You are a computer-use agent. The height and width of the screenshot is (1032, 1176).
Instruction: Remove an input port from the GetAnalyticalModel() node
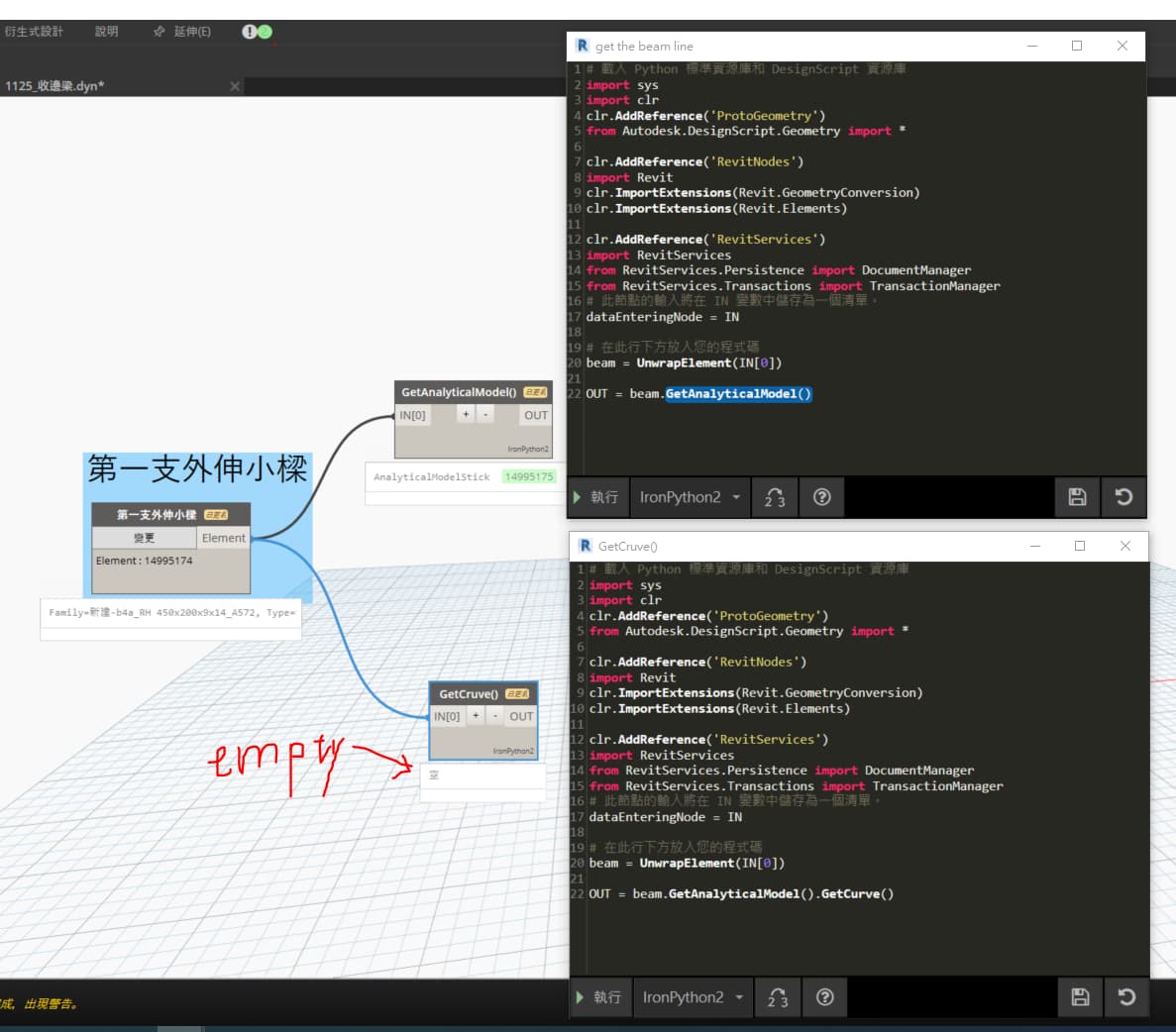[485, 414]
